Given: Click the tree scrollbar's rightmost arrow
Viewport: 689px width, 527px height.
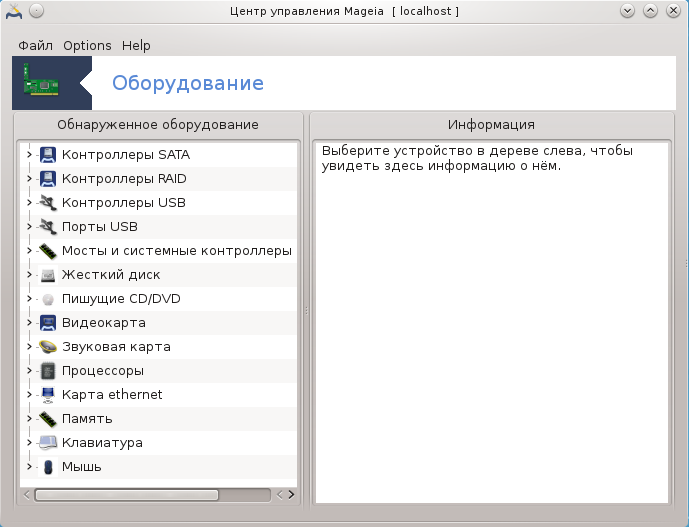Looking at the screenshot, I should pyautogui.click(x=291, y=495).
